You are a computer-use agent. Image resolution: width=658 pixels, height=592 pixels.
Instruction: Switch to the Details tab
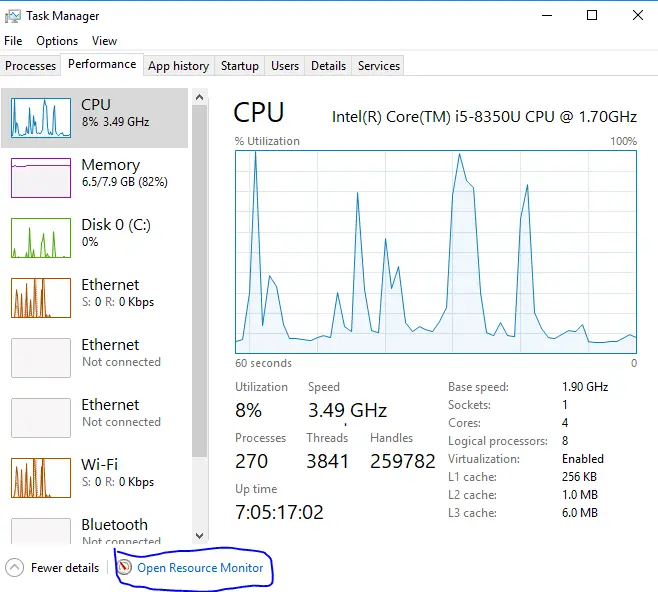tap(329, 66)
